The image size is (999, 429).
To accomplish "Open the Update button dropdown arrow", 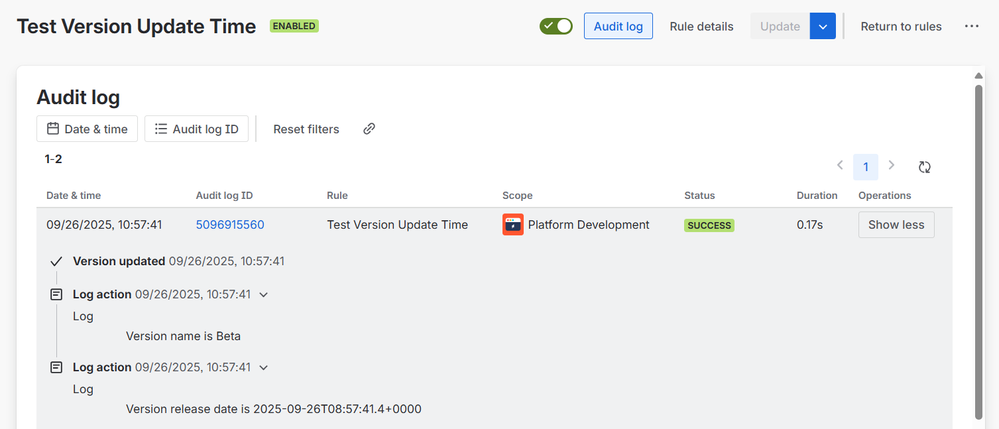I will click(x=822, y=26).
